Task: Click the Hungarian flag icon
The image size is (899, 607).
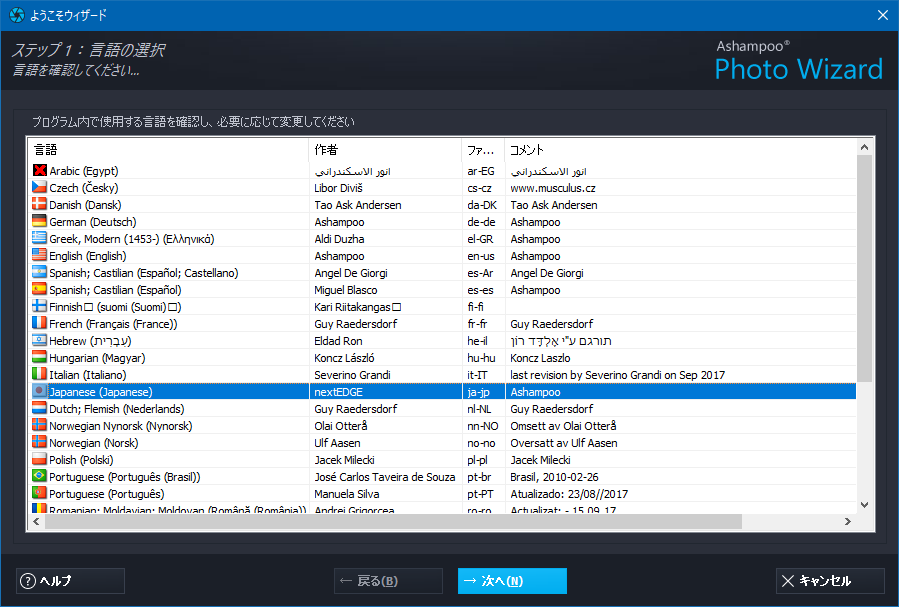Action: 40,357
